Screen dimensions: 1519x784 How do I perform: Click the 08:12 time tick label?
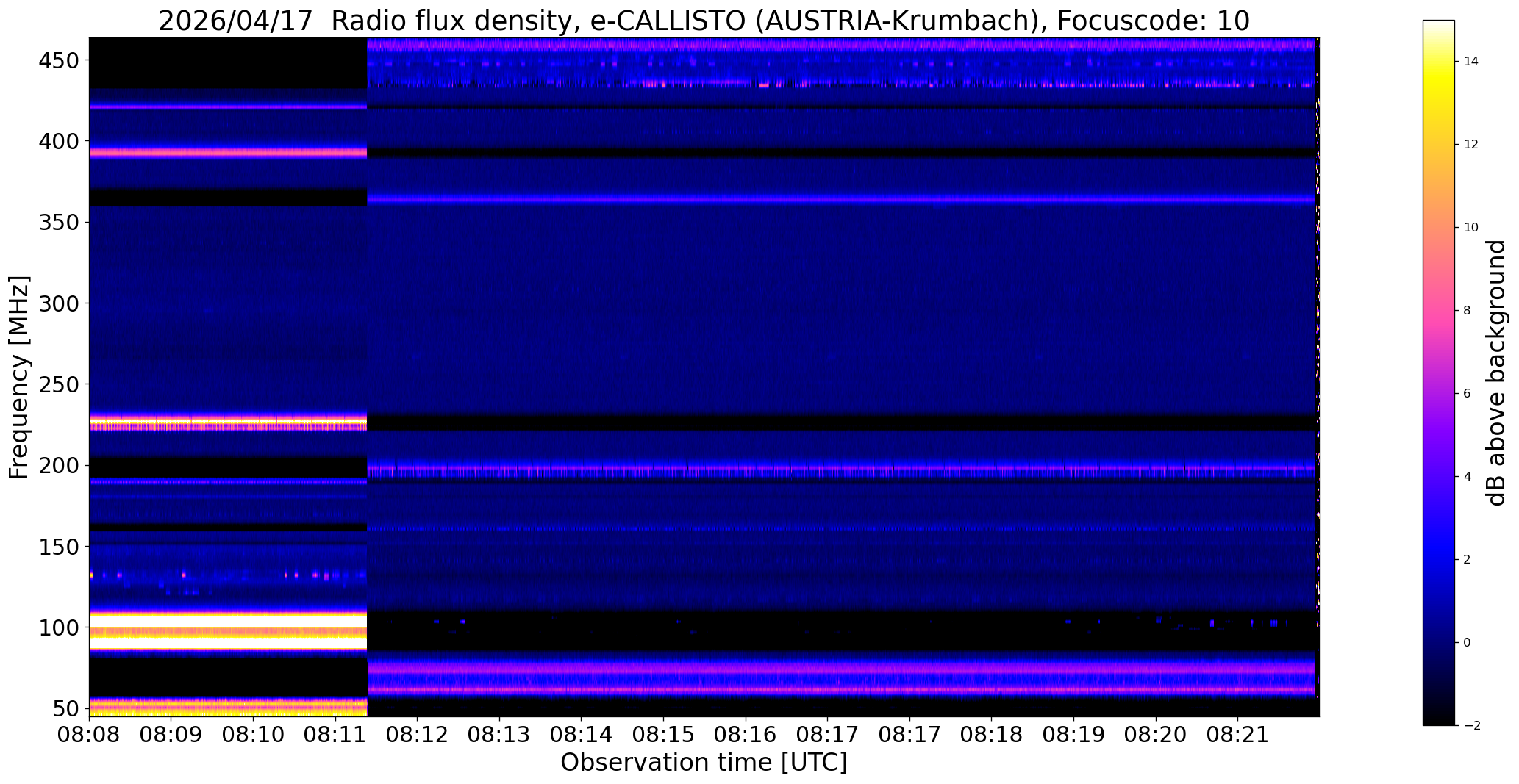(x=418, y=735)
